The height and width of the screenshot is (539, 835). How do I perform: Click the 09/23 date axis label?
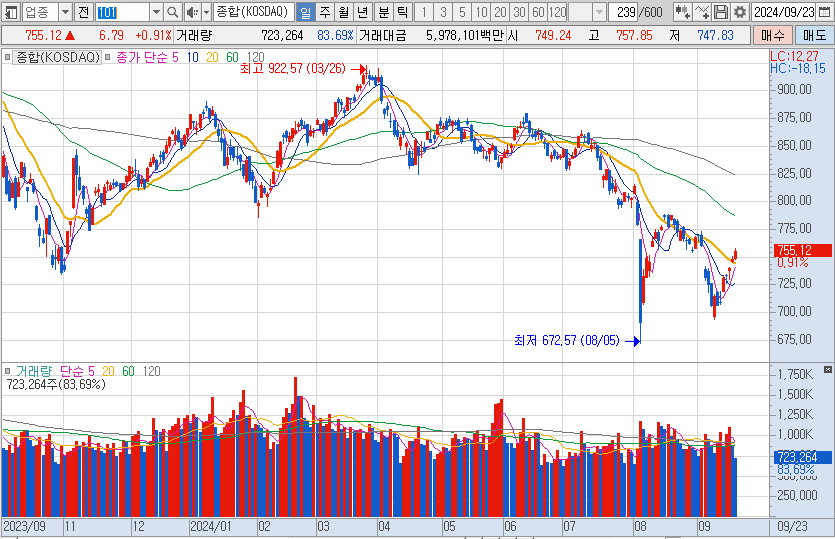click(x=792, y=527)
